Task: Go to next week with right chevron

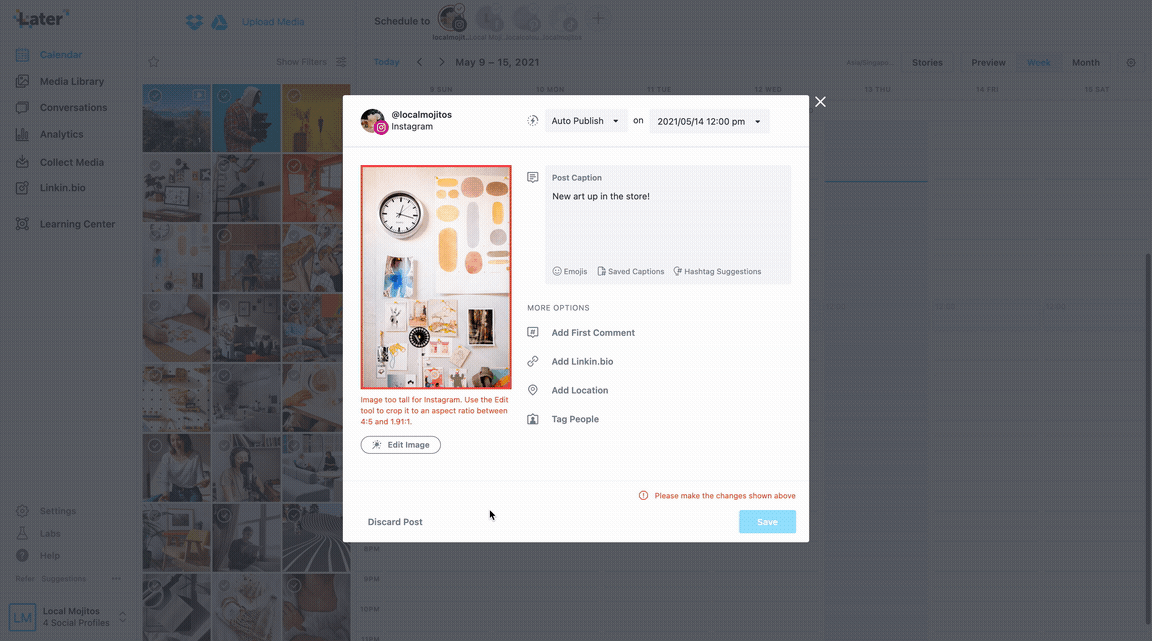Action: (x=442, y=62)
